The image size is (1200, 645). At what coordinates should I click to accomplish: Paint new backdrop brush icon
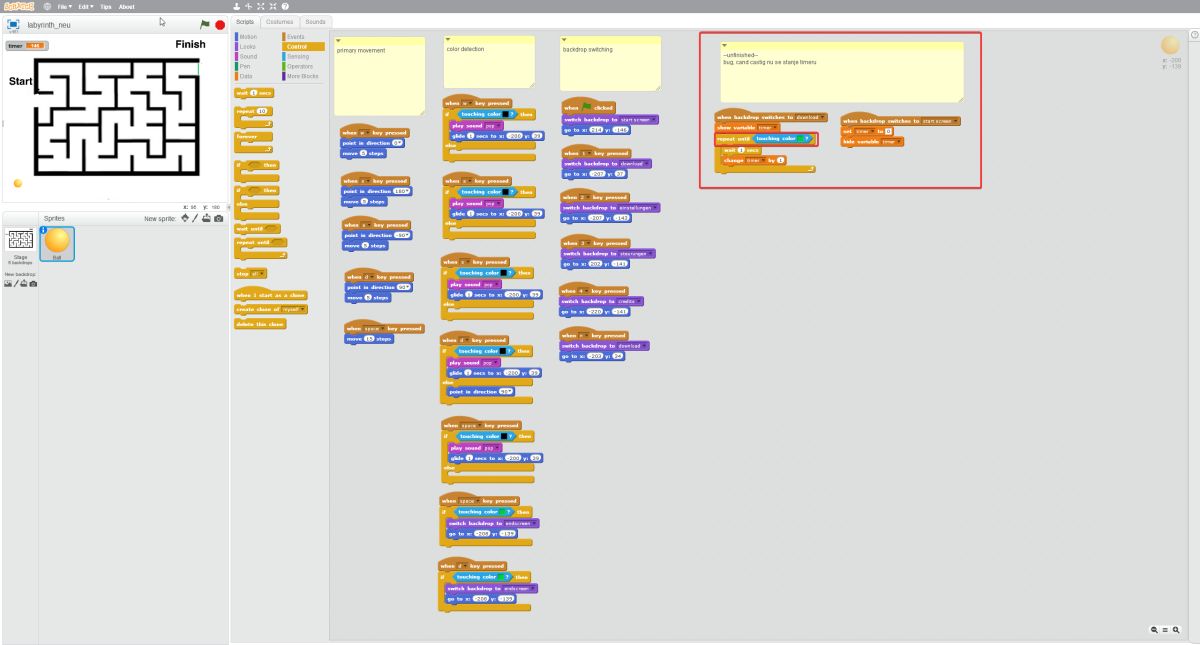[x=17, y=284]
